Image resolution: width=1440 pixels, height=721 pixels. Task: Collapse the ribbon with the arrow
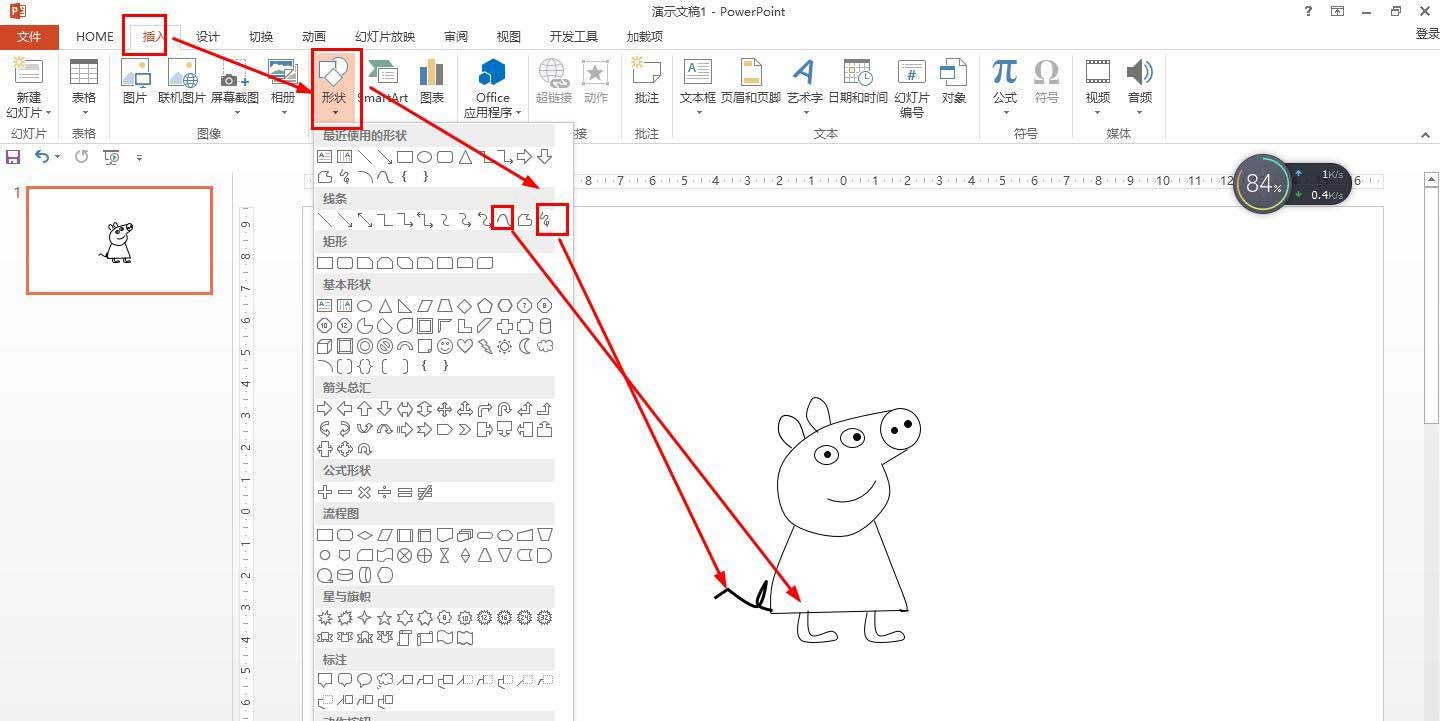tap(1426, 135)
